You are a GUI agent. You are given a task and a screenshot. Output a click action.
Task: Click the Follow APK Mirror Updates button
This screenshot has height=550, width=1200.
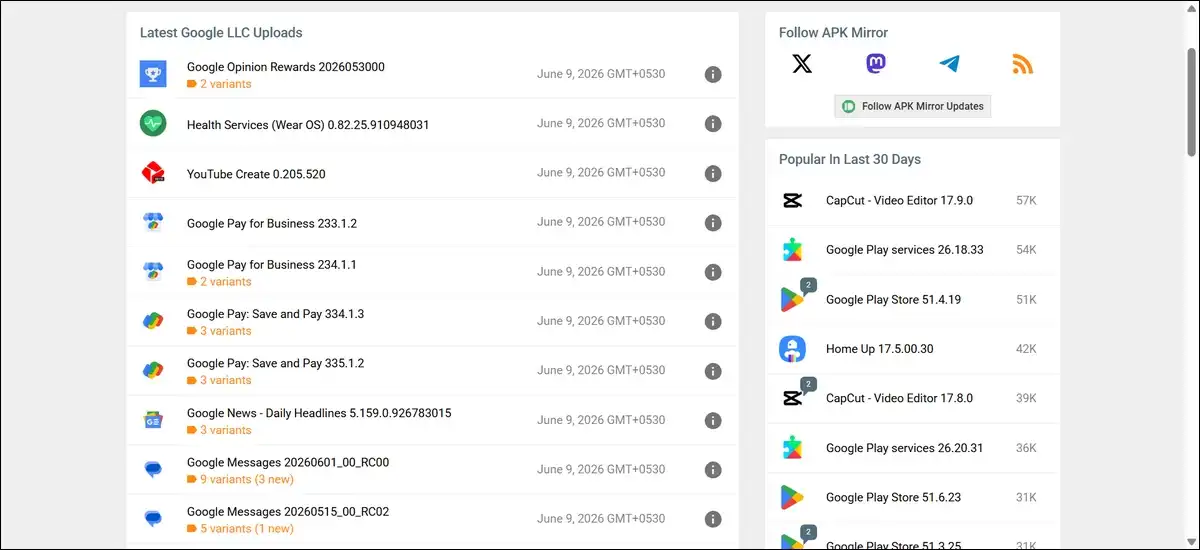tap(913, 106)
